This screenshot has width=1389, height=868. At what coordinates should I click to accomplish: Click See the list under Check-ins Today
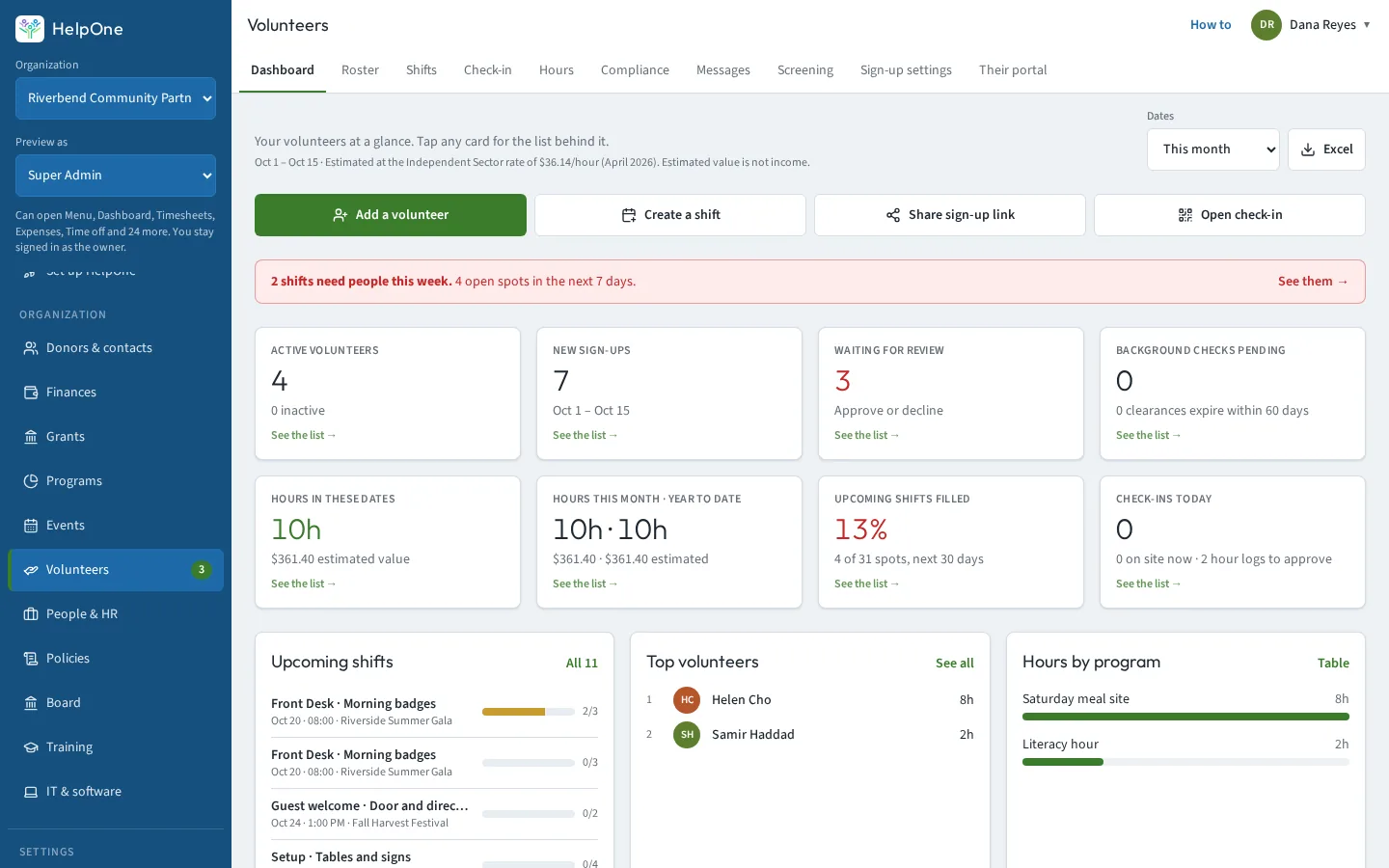(x=1149, y=584)
